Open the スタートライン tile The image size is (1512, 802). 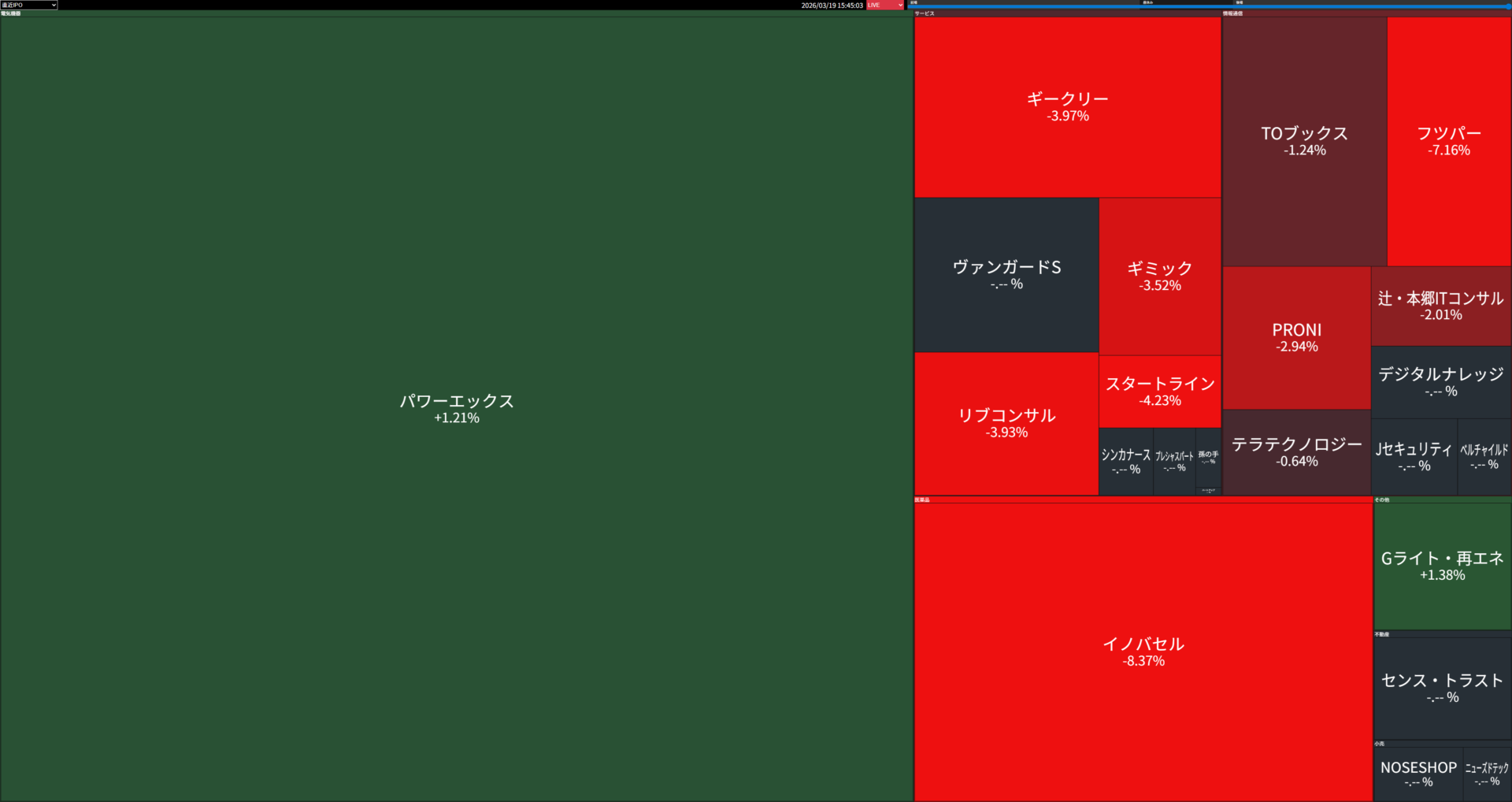click(x=1159, y=391)
